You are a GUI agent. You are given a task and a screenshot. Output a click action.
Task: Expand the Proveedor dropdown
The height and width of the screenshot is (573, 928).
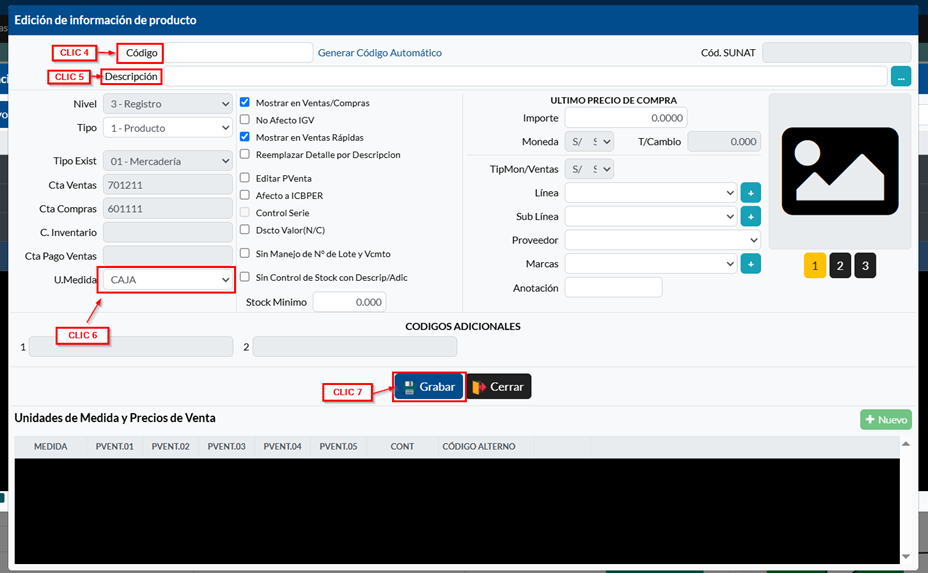click(662, 240)
